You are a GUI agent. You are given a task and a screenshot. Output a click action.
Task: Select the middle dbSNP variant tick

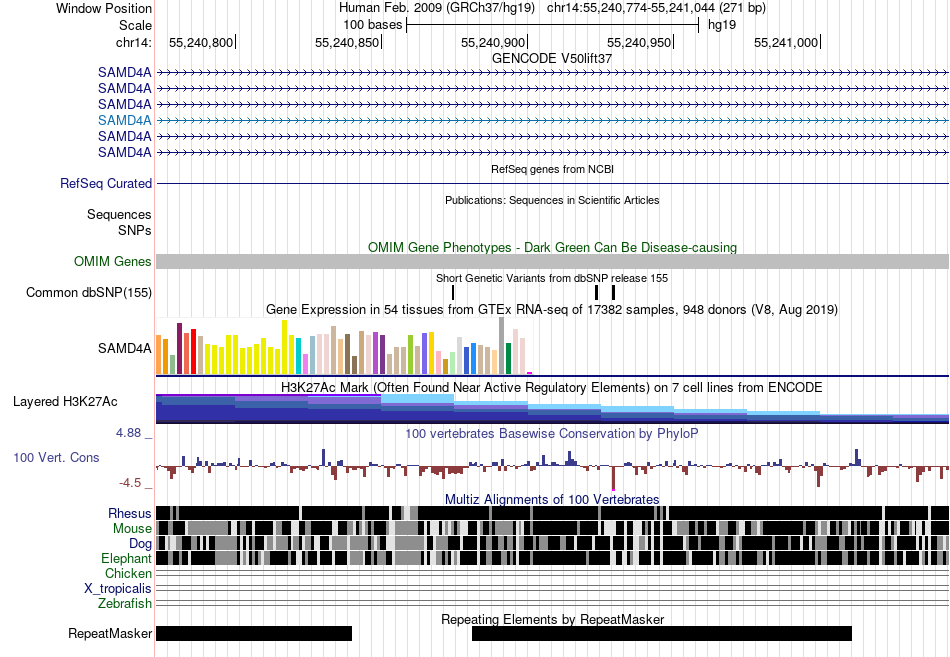[596, 292]
